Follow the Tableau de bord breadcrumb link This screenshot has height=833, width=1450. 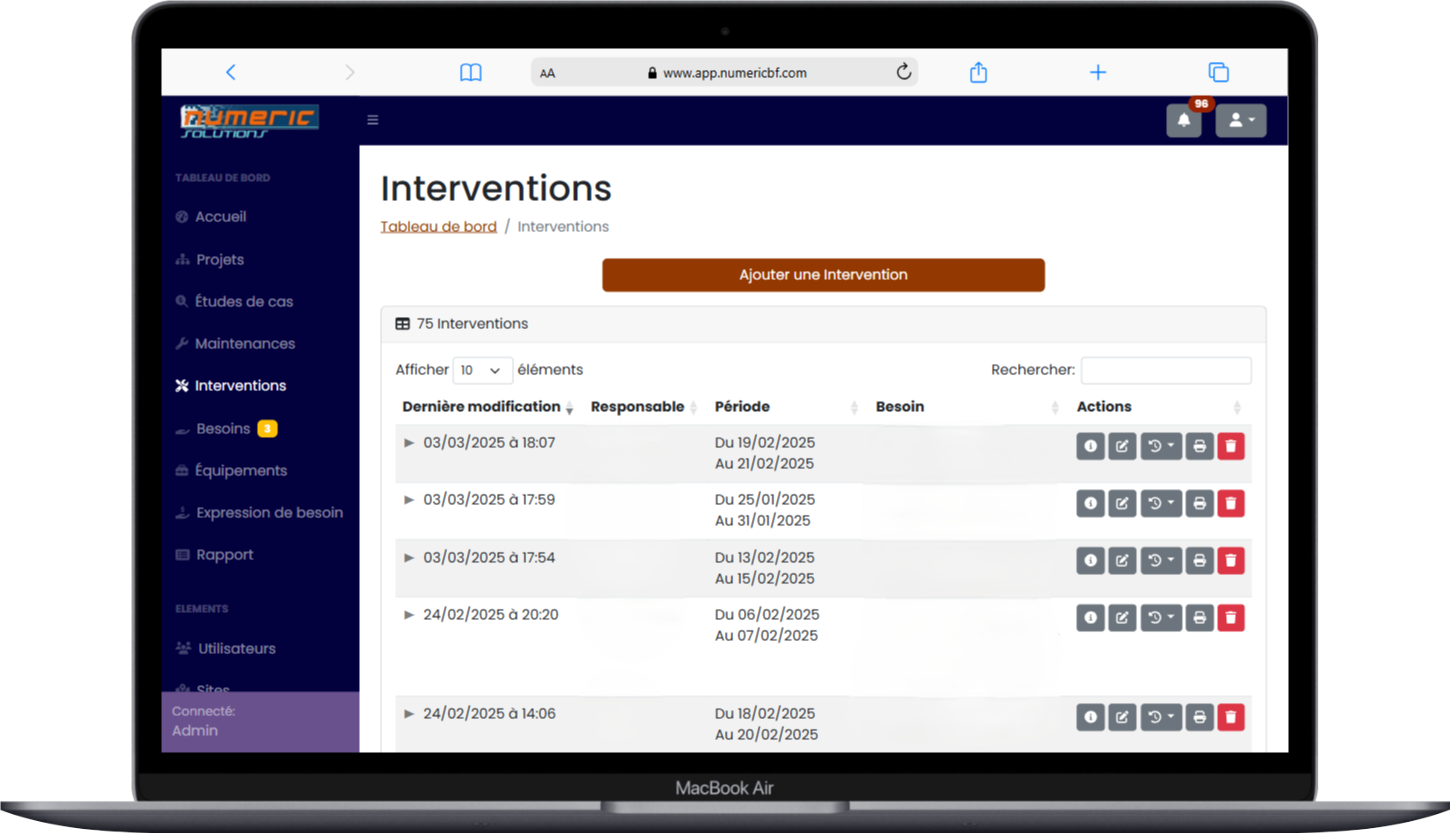(438, 227)
